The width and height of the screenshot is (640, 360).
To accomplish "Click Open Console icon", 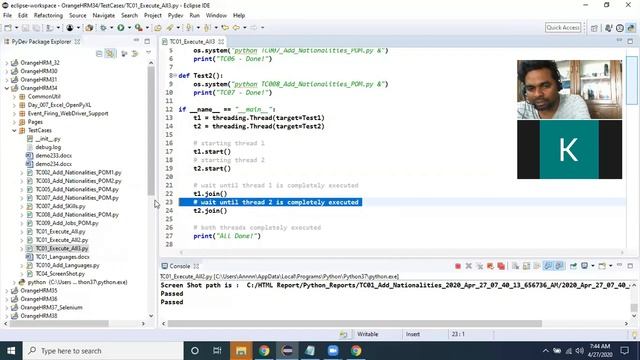I will 602,266.
